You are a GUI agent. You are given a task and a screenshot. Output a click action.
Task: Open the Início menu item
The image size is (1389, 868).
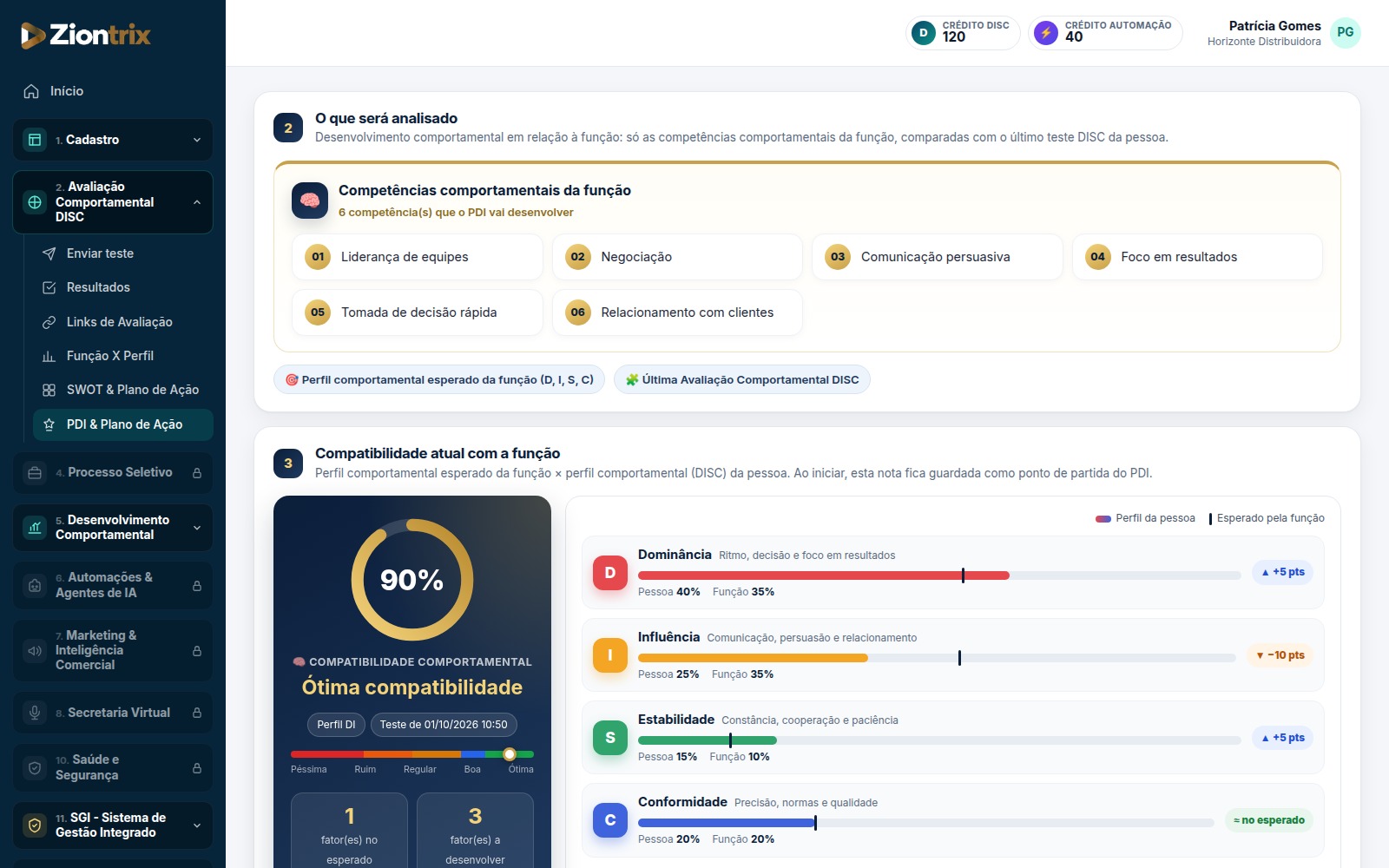pos(113,91)
